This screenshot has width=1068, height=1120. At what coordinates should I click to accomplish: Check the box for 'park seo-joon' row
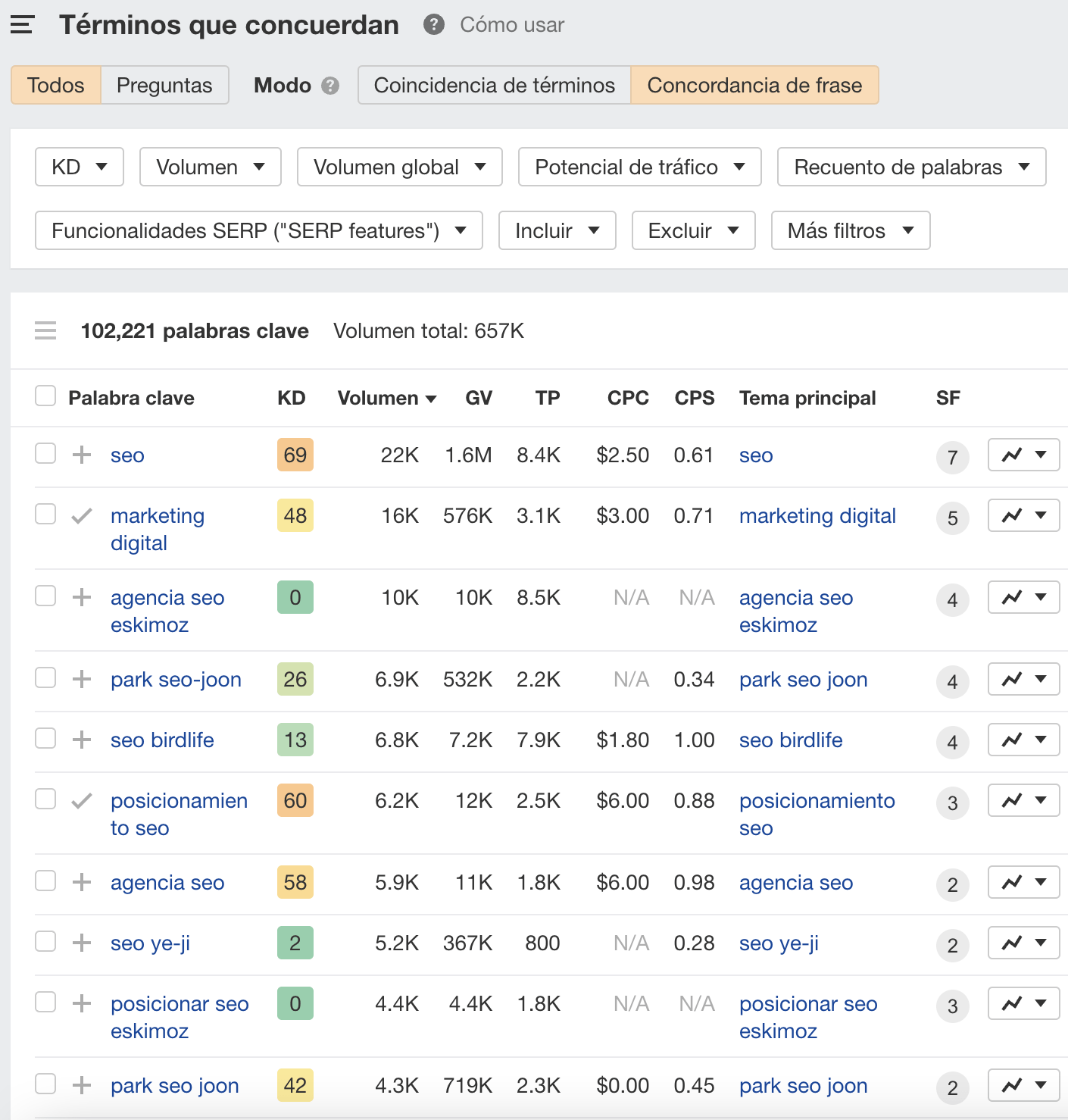tap(45, 677)
